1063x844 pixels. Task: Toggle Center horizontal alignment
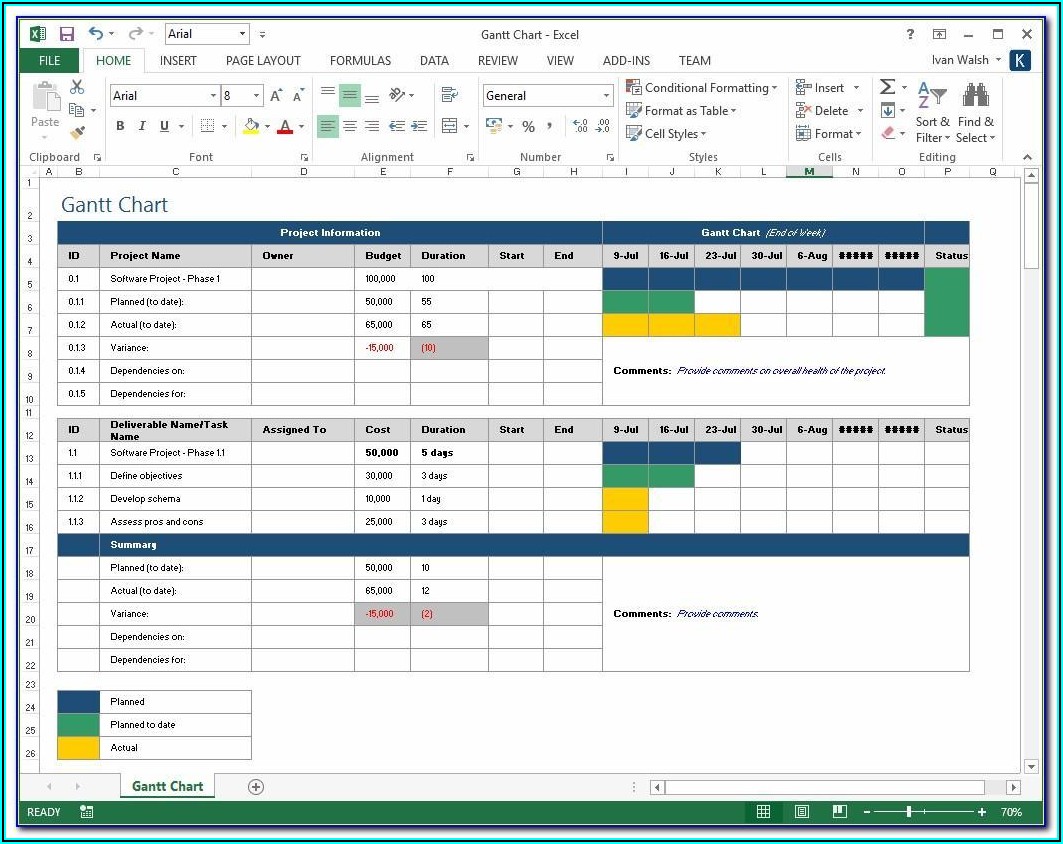(349, 126)
